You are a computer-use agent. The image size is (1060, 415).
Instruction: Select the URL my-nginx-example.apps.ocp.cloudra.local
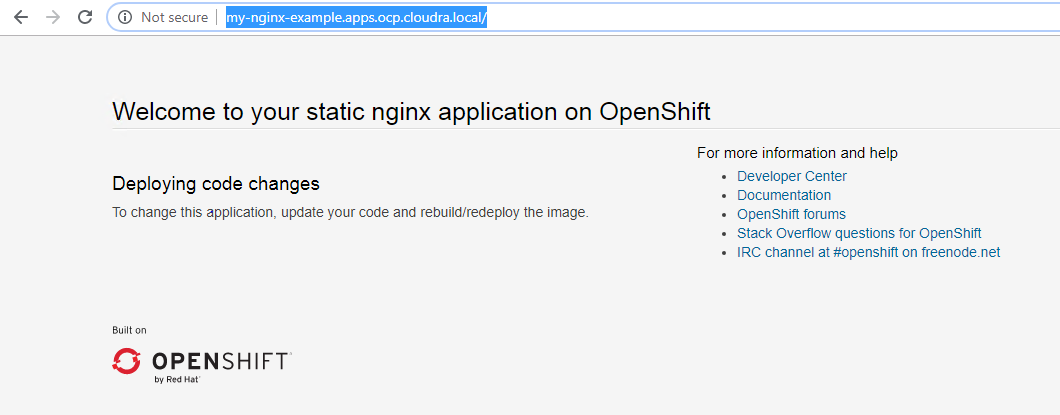(356, 18)
